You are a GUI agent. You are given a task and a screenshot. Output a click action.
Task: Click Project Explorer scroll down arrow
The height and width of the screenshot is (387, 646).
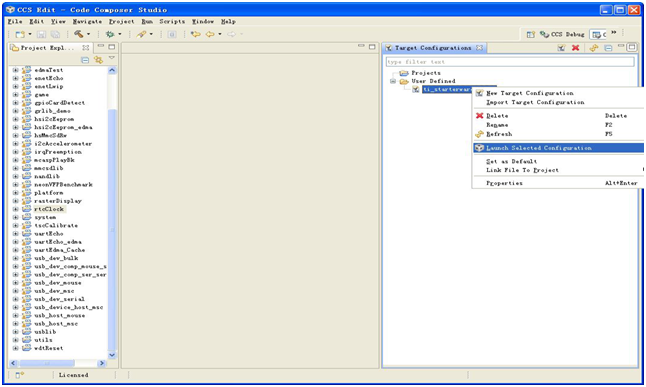[x=112, y=355]
